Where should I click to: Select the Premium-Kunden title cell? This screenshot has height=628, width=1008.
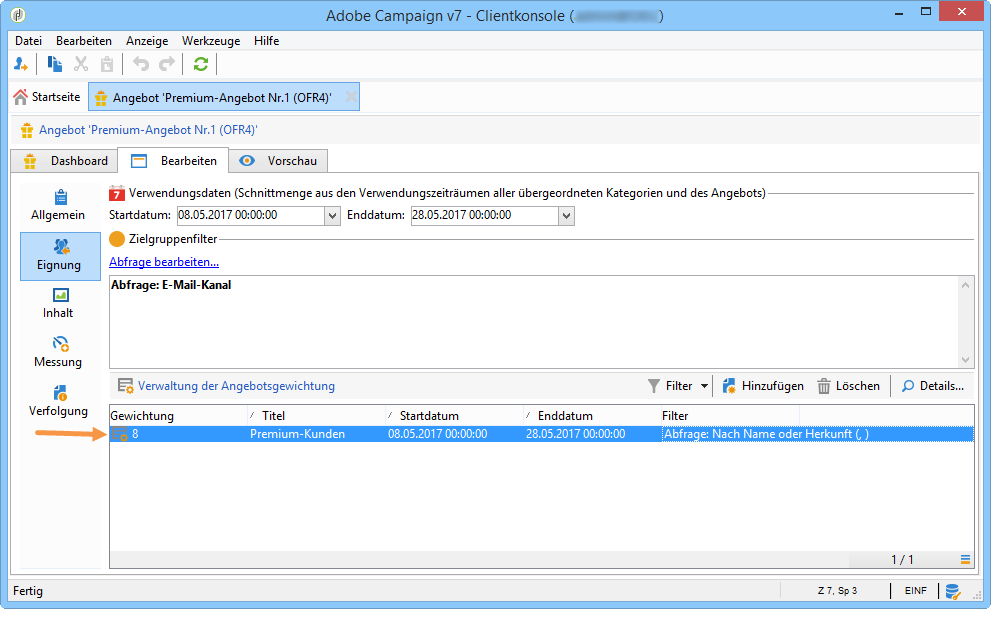coord(298,435)
